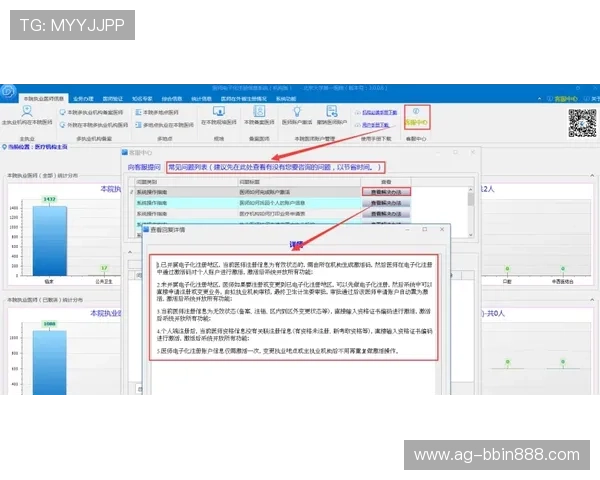The width and height of the screenshot is (600, 480).
Task: Click 查看解决办法 button in the second row
Action: (x=386, y=203)
